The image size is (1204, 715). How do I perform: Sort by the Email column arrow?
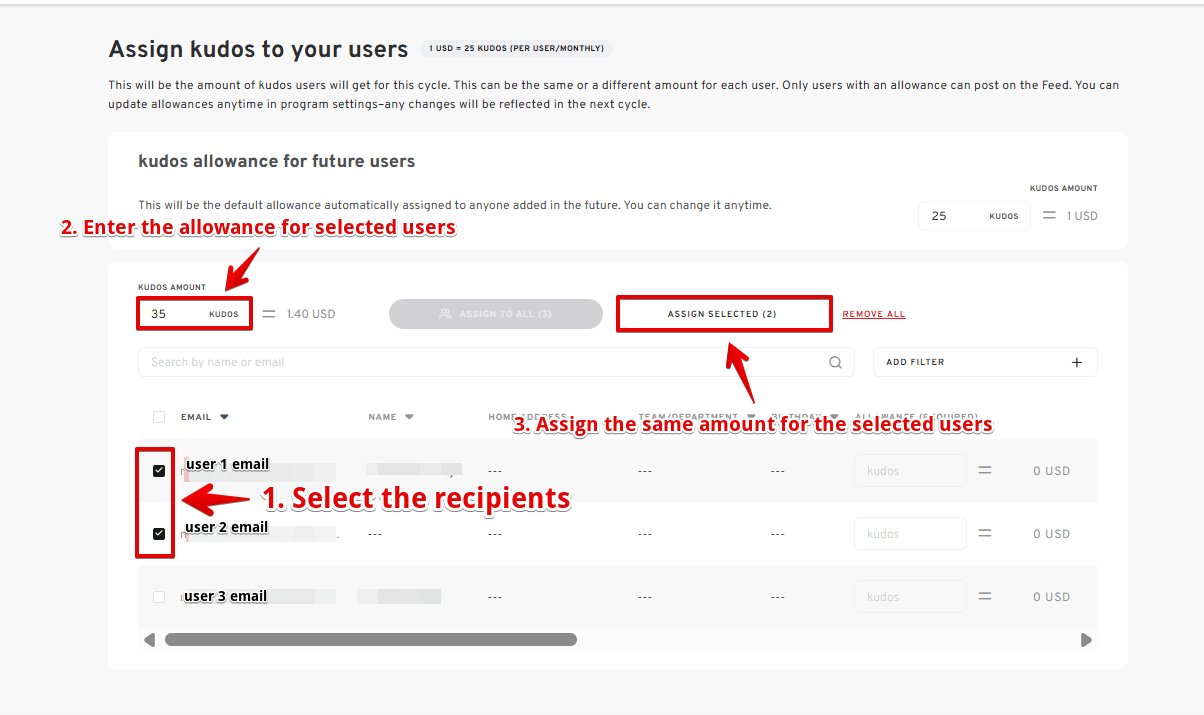coord(225,417)
